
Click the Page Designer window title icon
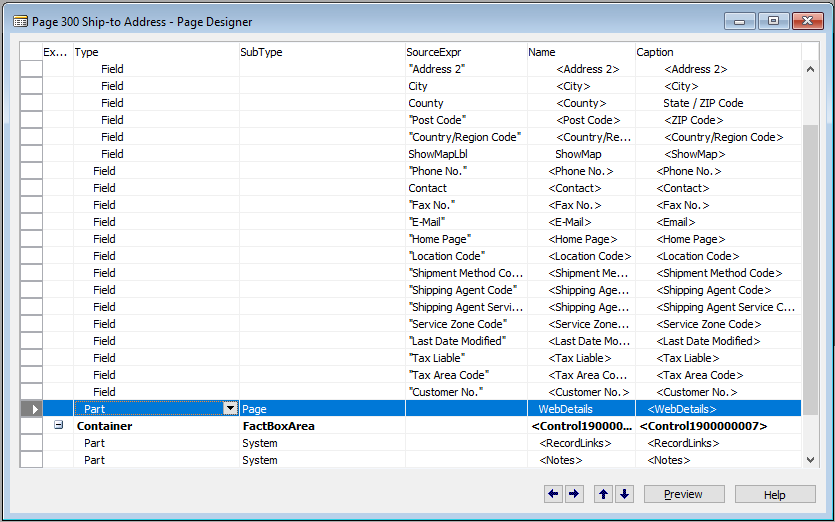pos(20,21)
